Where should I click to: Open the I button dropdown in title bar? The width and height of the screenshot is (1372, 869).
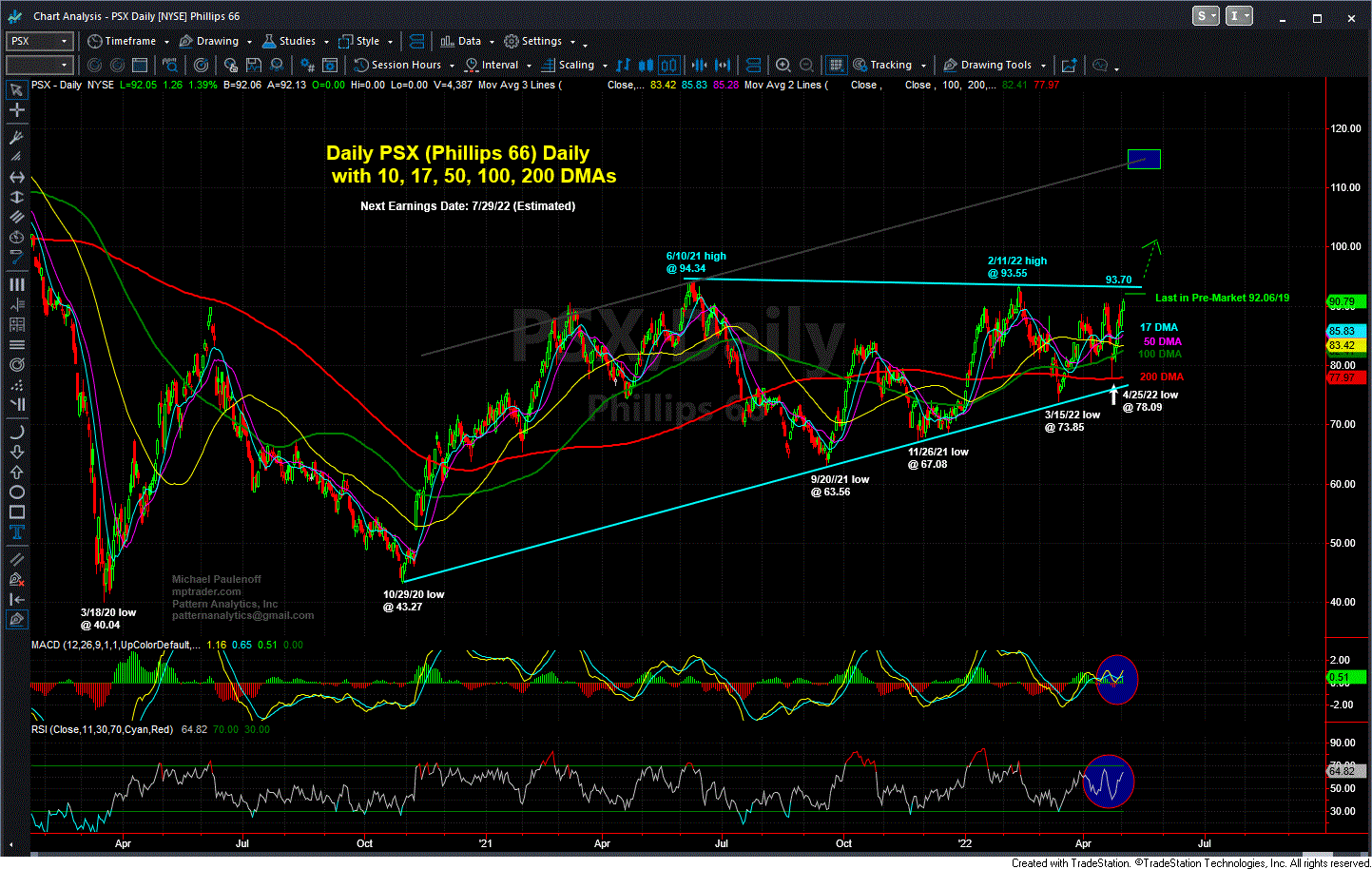click(x=1240, y=16)
